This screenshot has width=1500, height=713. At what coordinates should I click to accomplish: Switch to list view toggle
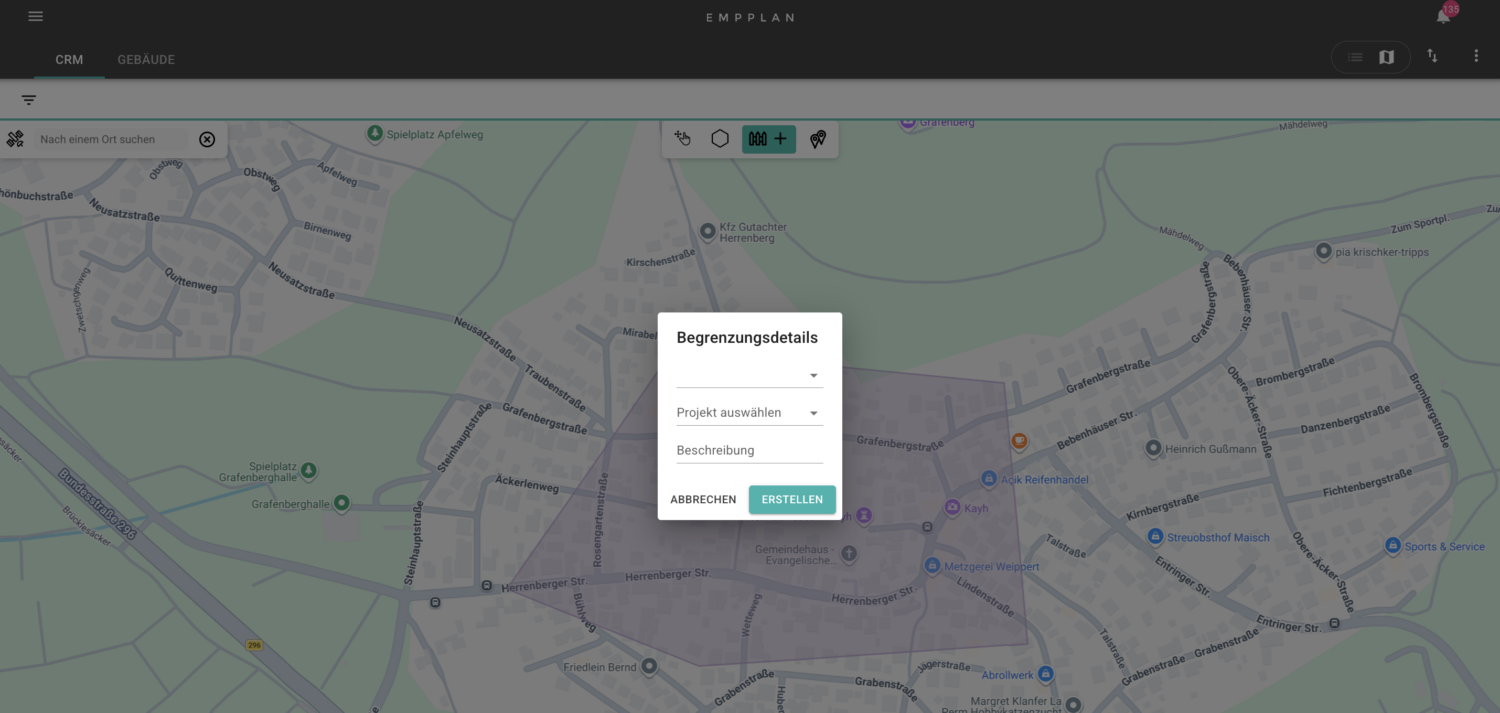1355,57
